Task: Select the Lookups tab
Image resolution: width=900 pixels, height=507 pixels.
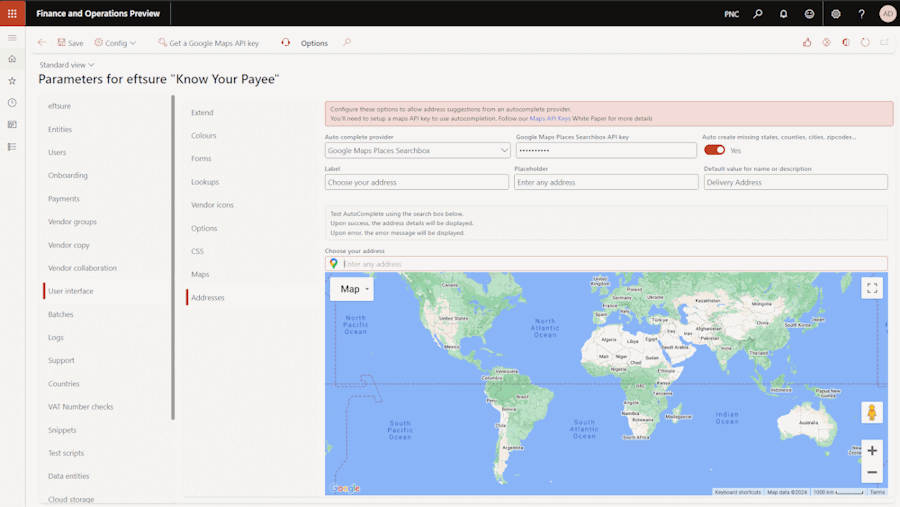Action: 205,182
